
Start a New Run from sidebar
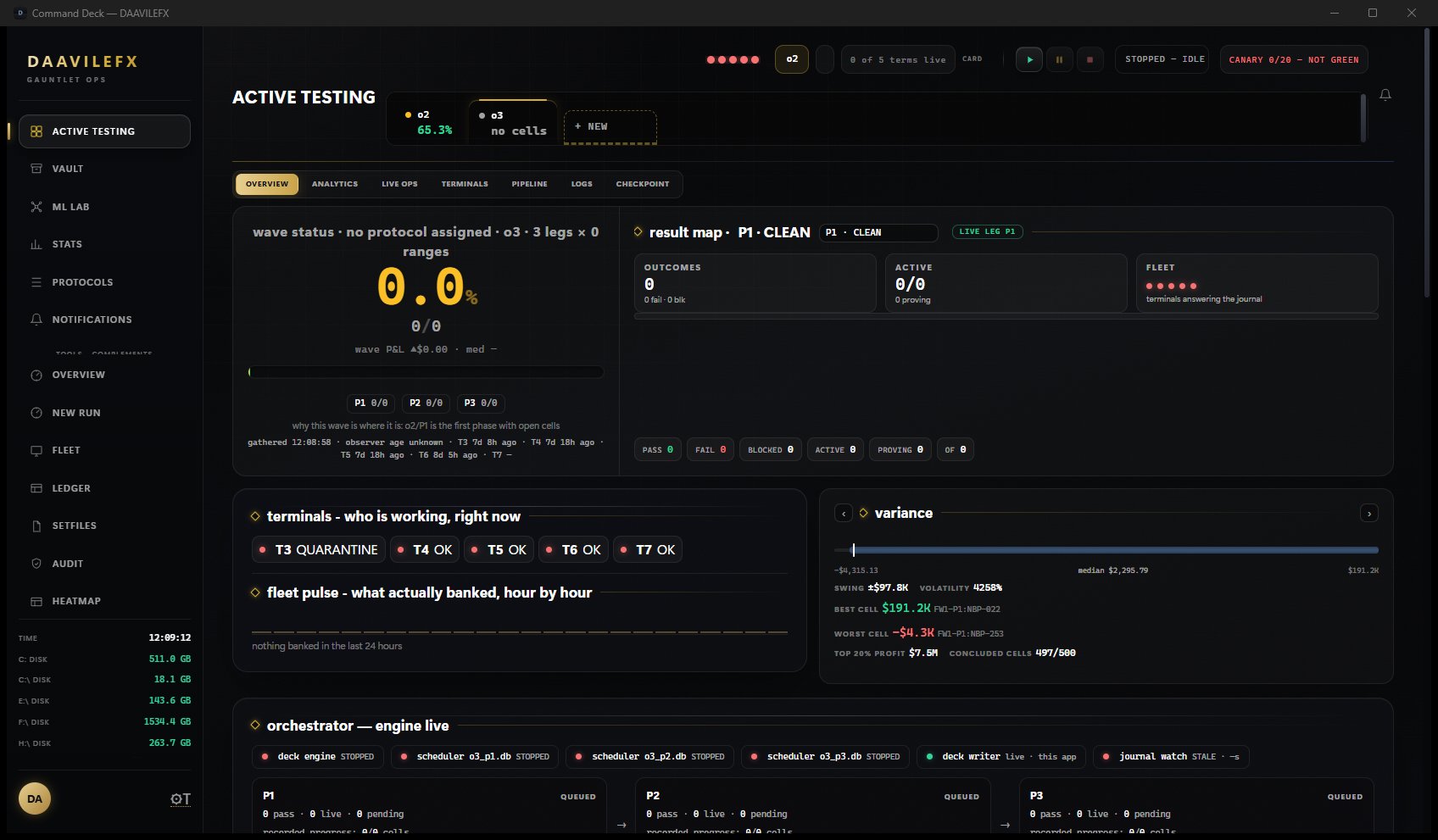point(104,413)
